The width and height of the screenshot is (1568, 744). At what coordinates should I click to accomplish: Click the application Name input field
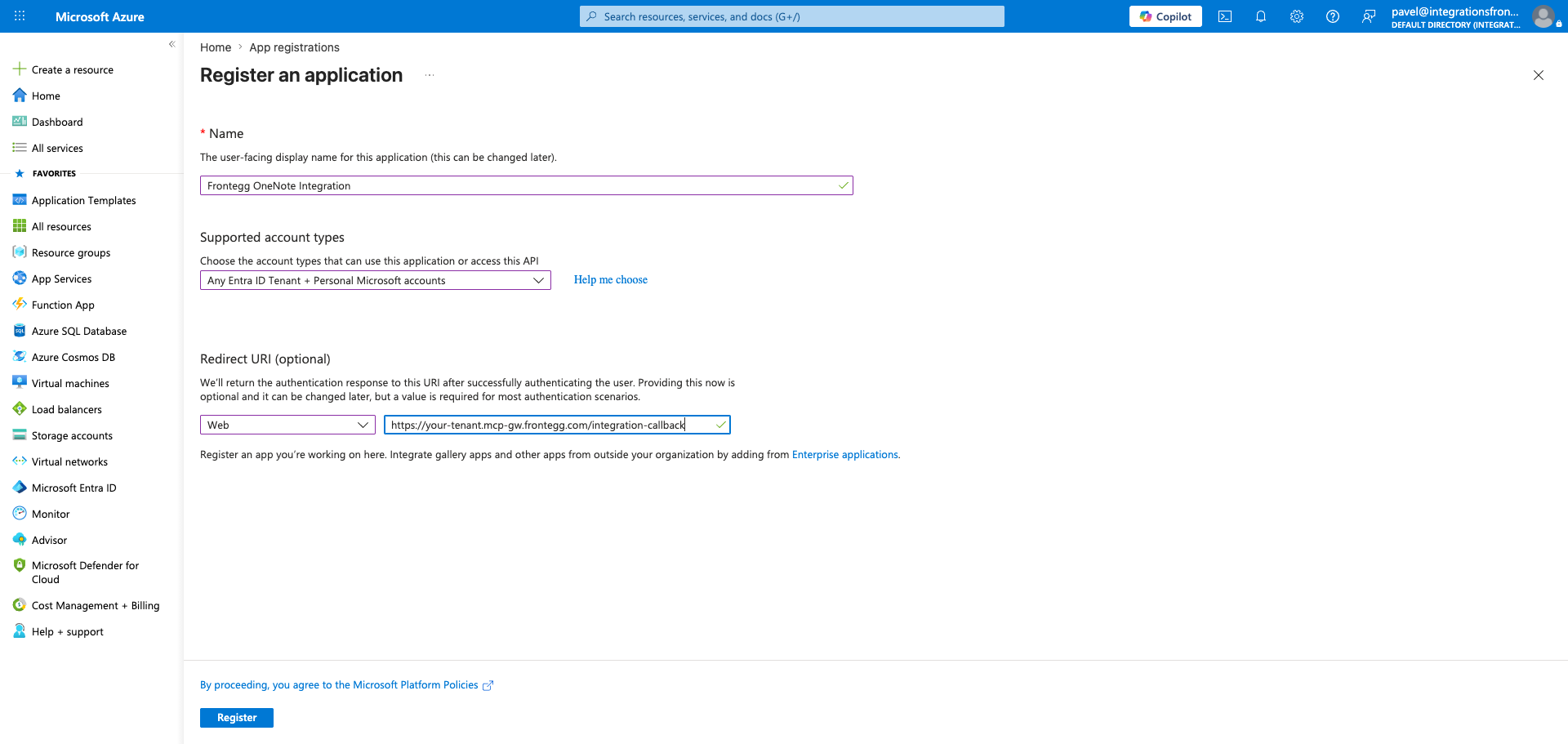pyautogui.click(x=527, y=185)
